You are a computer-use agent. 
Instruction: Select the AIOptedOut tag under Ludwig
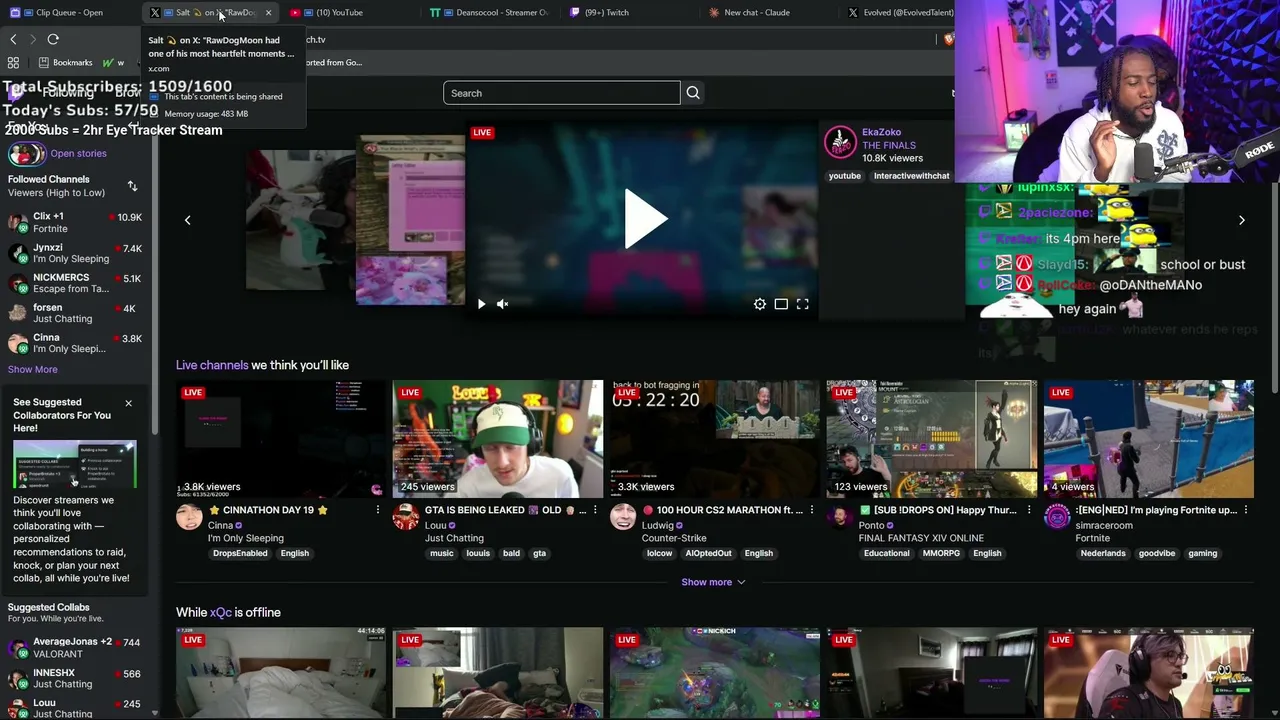click(708, 553)
